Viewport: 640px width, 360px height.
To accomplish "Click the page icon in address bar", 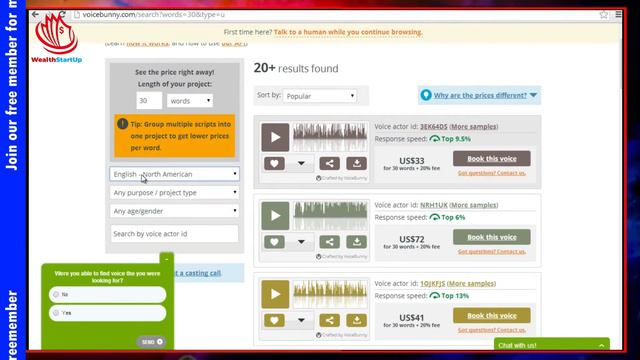I will [77, 15].
